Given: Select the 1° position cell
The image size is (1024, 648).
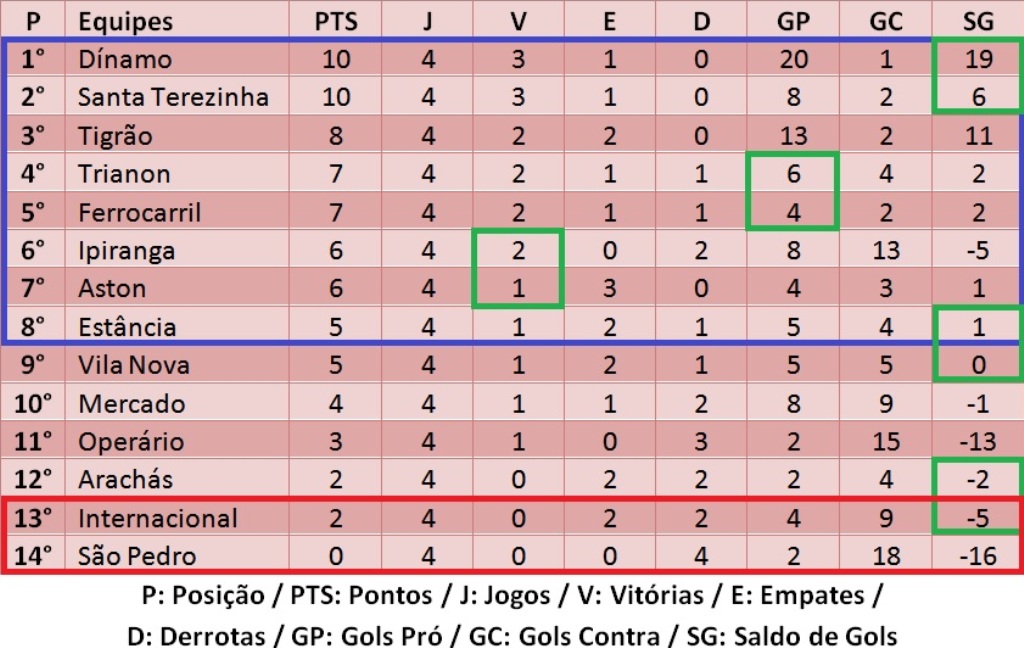Looking at the screenshot, I should click(x=36, y=60).
